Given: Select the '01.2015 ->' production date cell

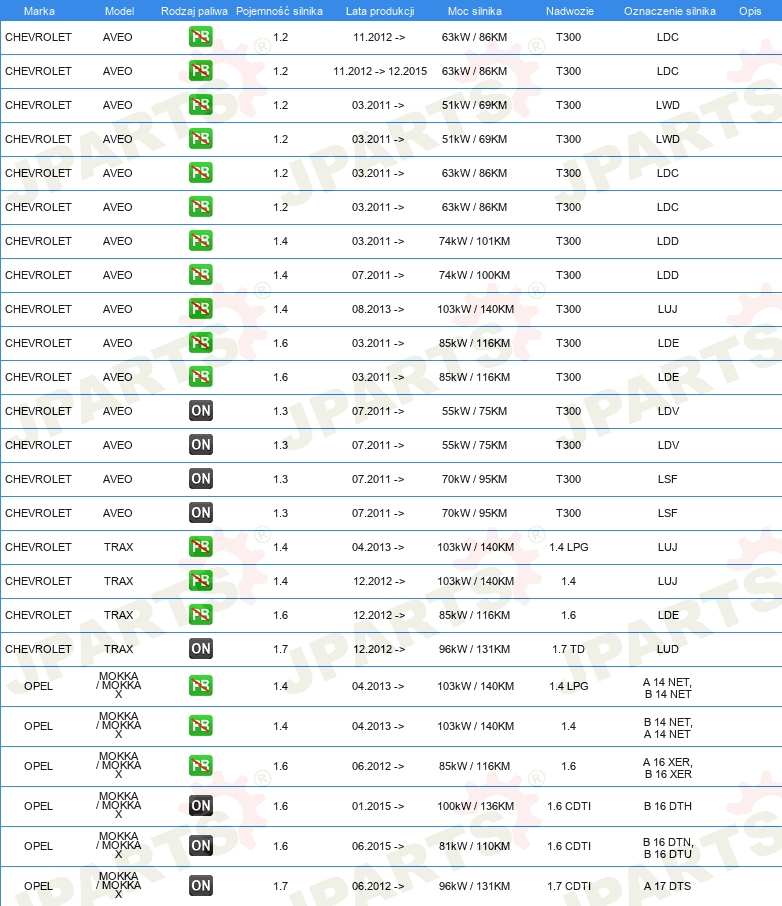Looking at the screenshot, I should [x=378, y=806].
